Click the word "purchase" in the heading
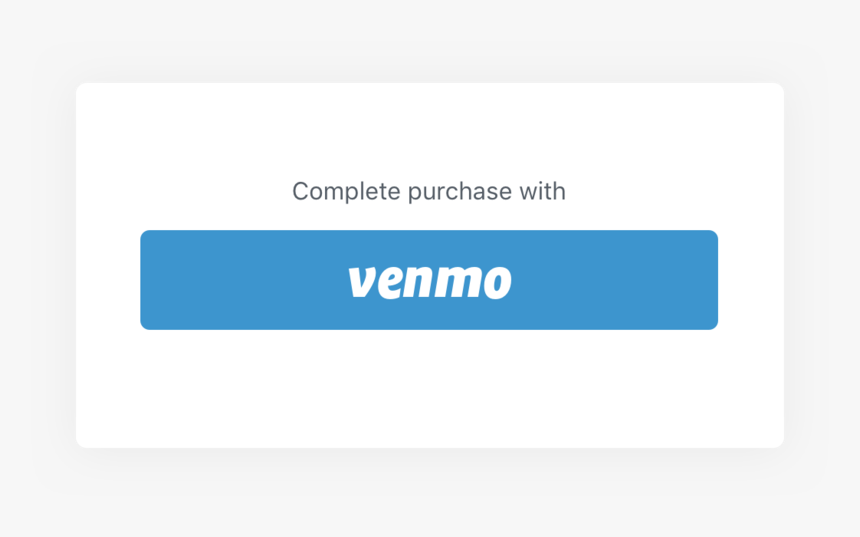The image size is (860, 537). click(x=460, y=193)
